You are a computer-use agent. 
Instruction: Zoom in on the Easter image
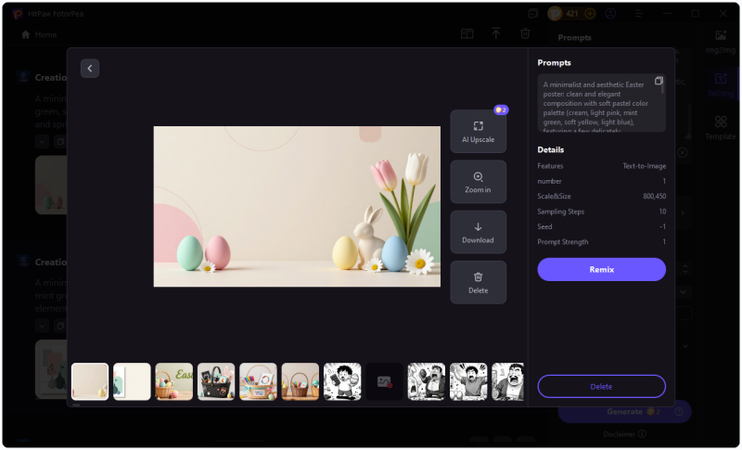point(478,182)
